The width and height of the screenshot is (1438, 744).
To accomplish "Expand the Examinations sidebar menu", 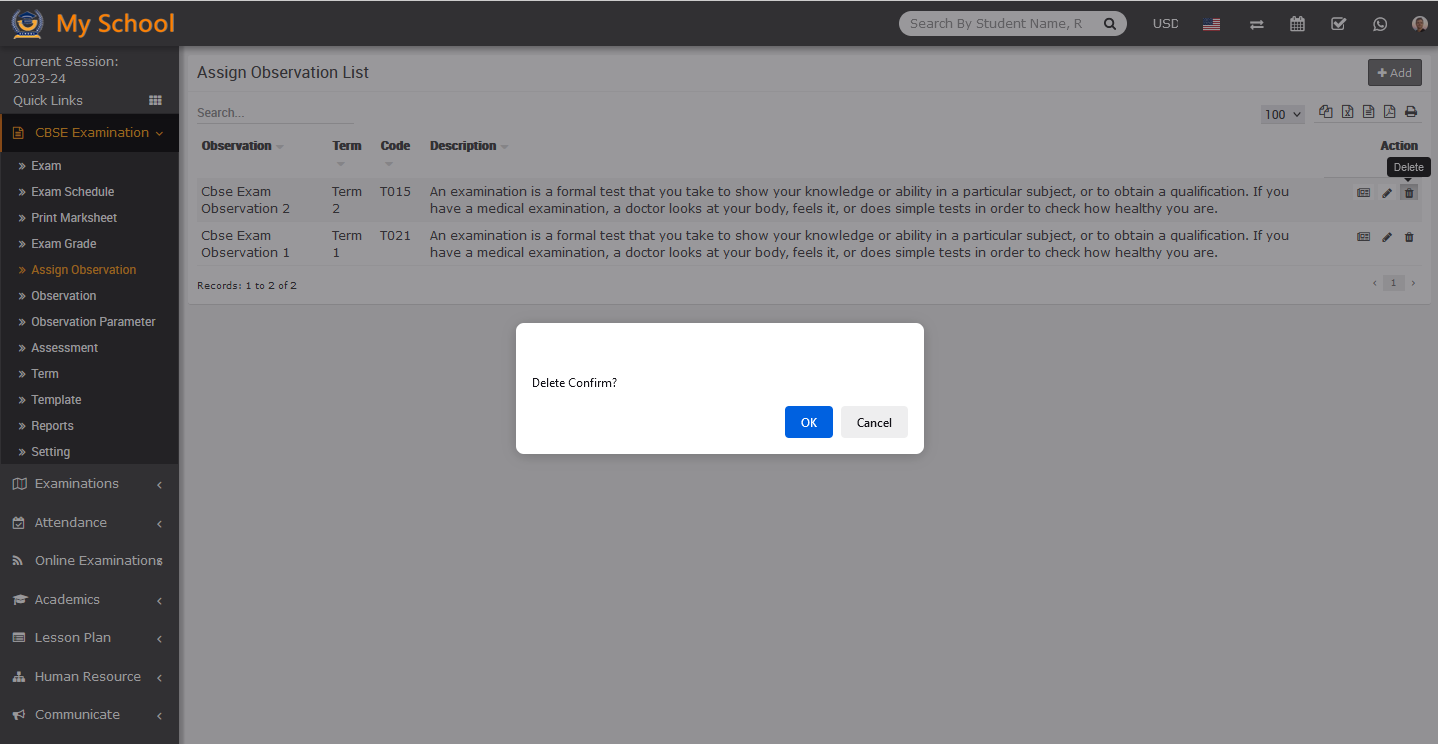I will click(88, 484).
